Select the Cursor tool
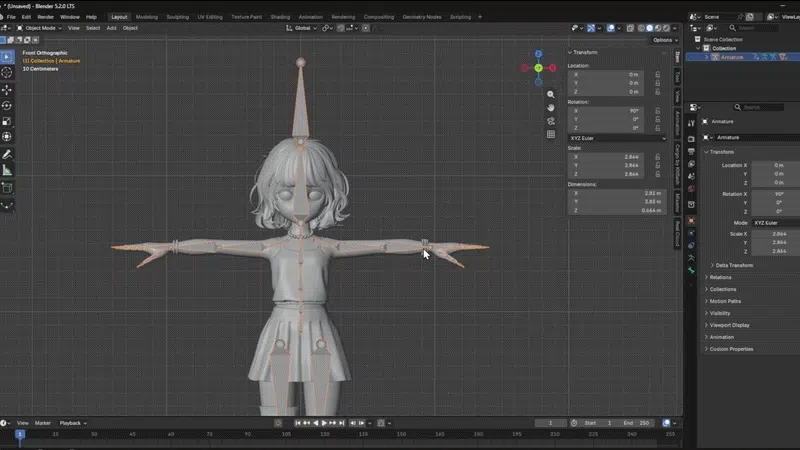Screen dimensions: 800x450 pos(7,72)
